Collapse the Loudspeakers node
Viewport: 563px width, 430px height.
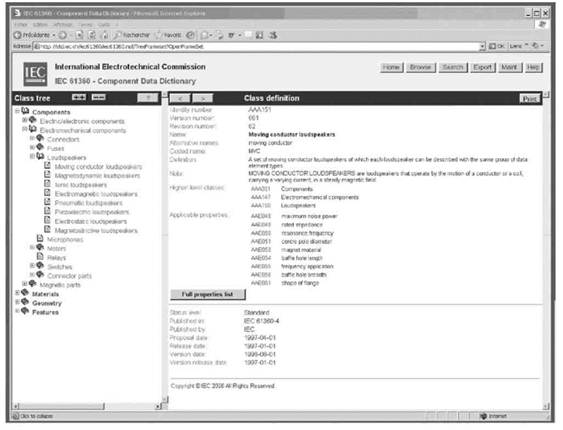tap(32, 156)
